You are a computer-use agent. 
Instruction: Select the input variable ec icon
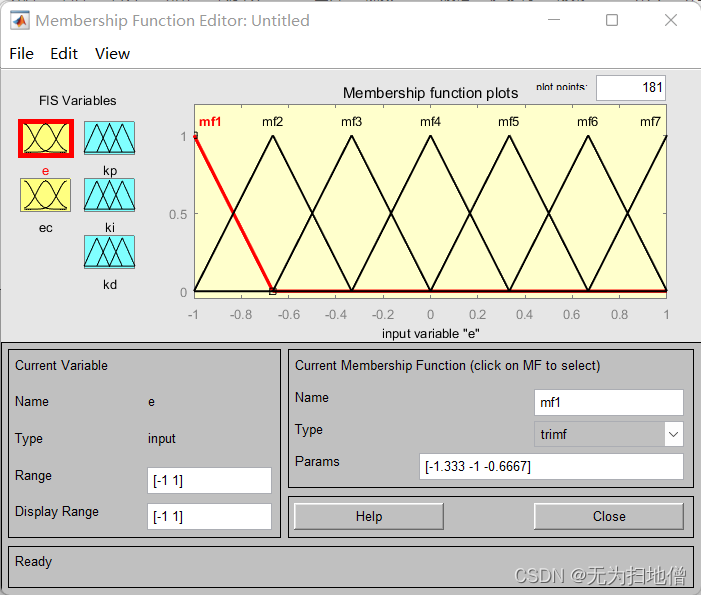pos(45,195)
